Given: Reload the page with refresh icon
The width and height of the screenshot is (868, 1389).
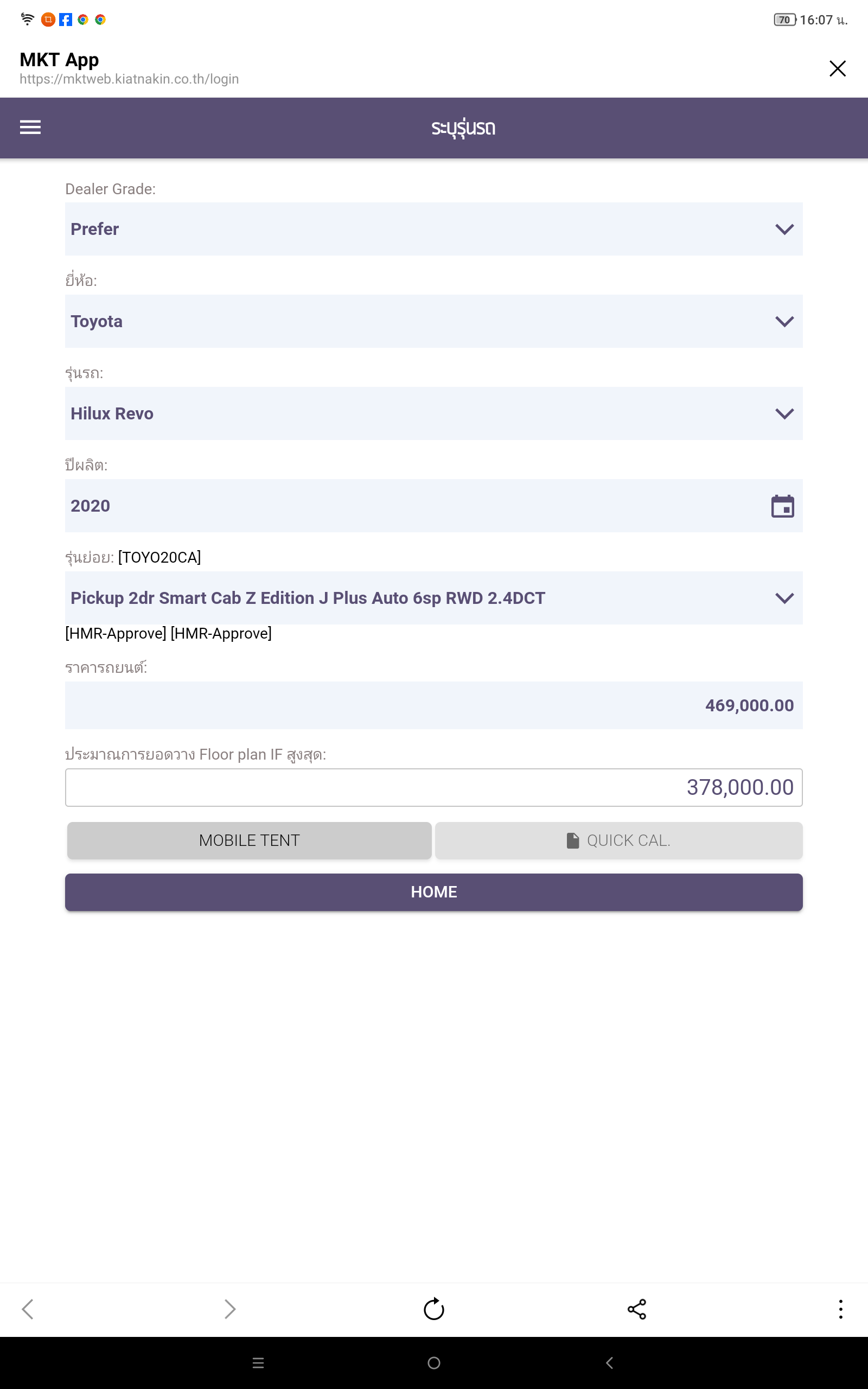Looking at the screenshot, I should click(x=434, y=1309).
